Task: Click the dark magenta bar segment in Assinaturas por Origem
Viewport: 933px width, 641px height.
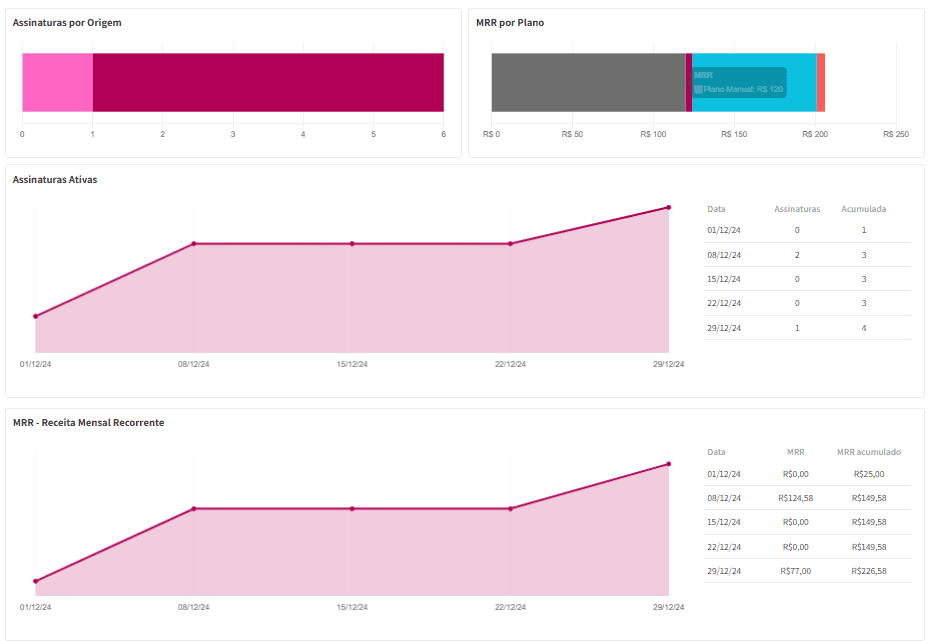Action: (x=268, y=82)
